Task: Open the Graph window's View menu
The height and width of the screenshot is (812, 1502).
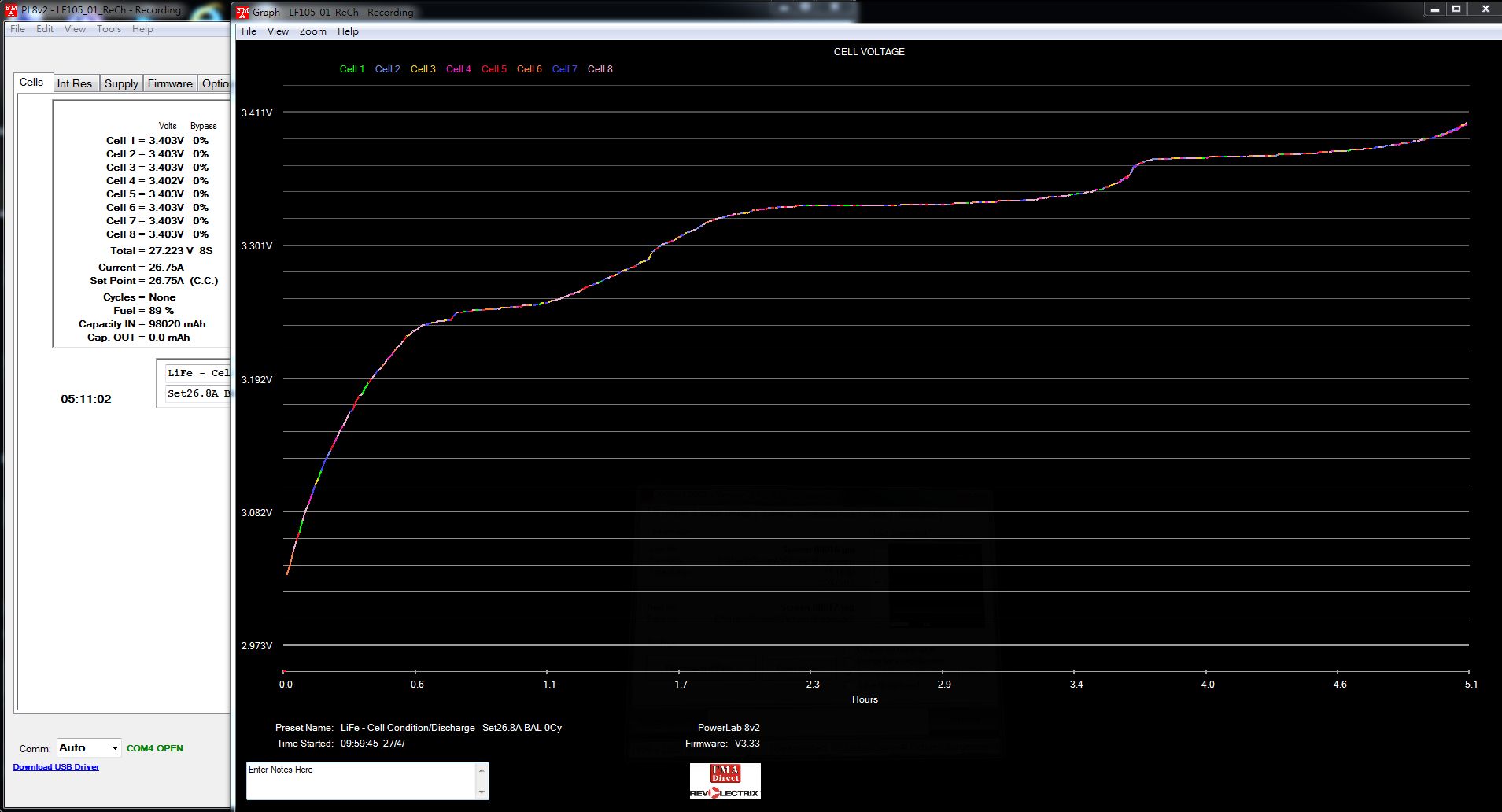Action: [278, 31]
